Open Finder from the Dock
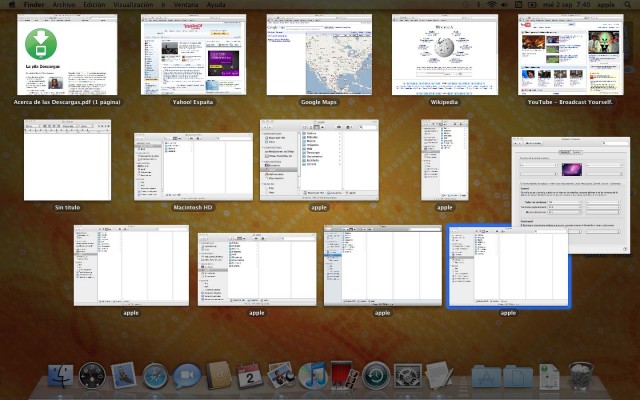This screenshot has height=400, width=640. [60, 376]
